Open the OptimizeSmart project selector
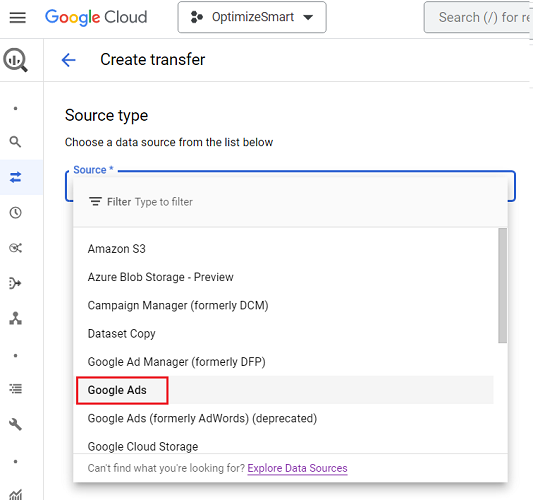Viewport: 533px width, 500px height. coord(252,17)
